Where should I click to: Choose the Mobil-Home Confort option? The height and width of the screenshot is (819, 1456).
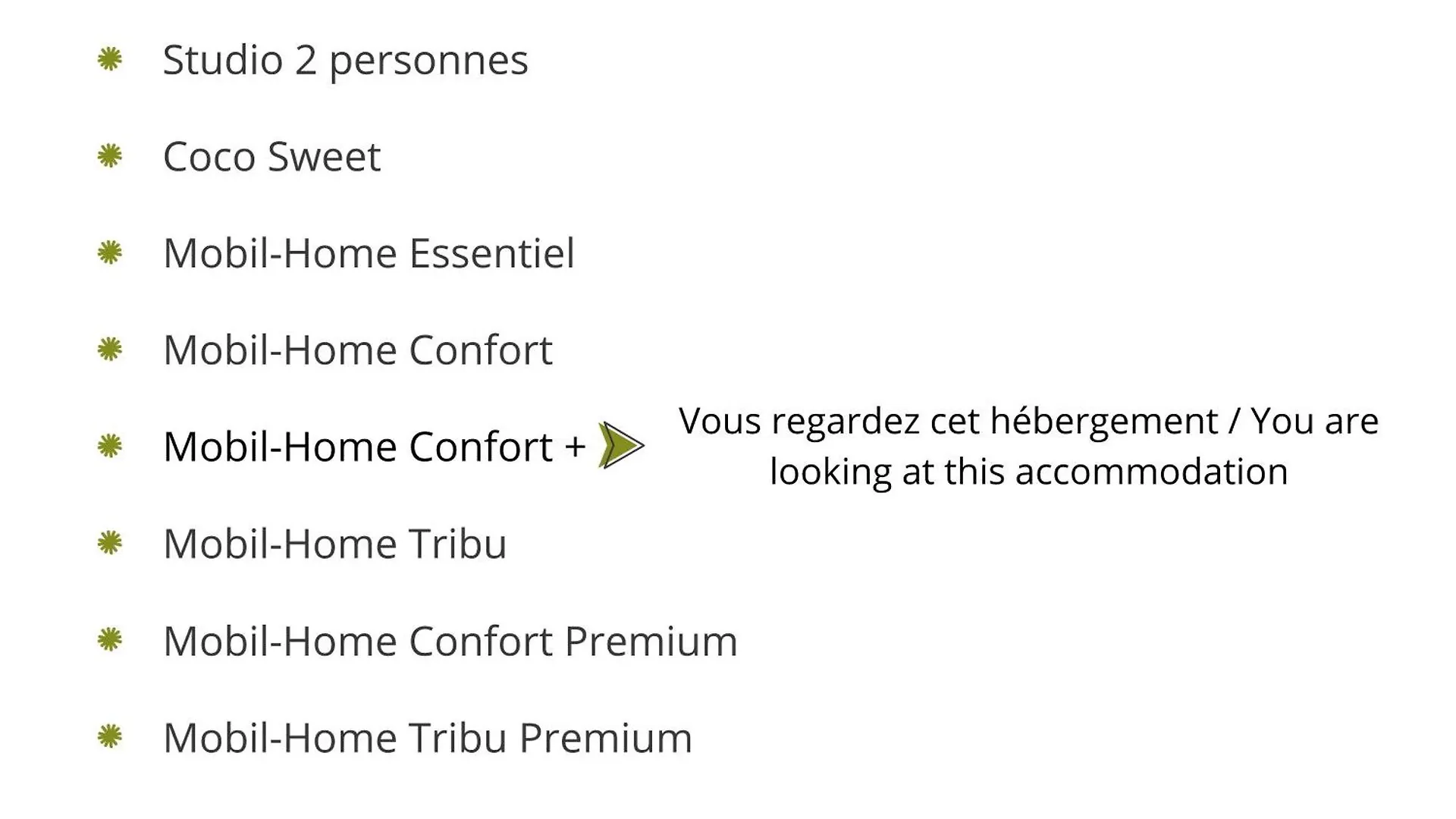coord(357,350)
